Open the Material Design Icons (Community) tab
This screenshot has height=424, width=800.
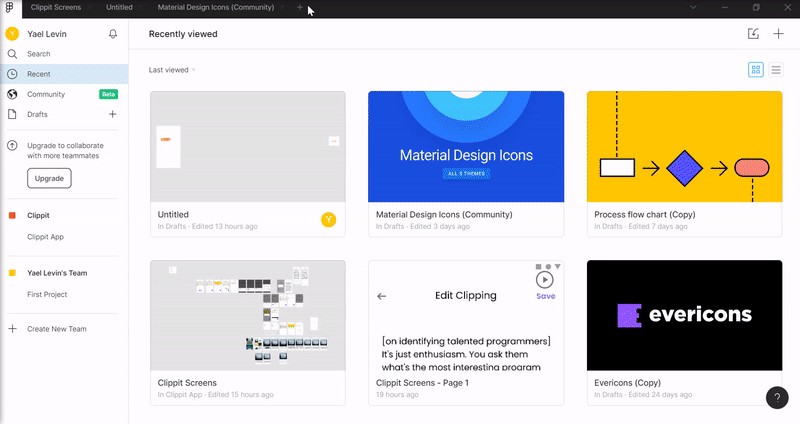[x=216, y=8]
